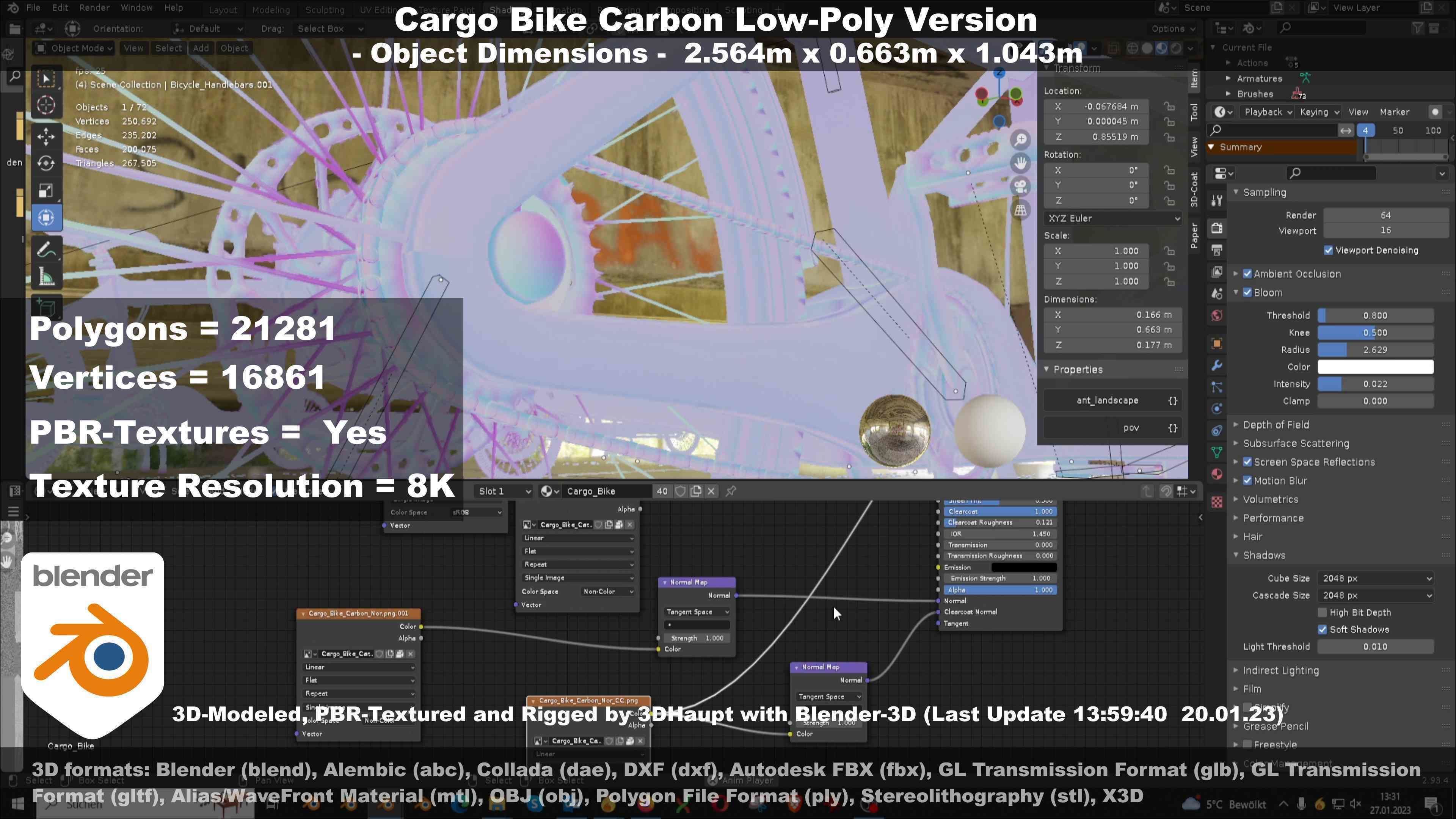Open Material properties tab icon

(x=1217, y=474)
